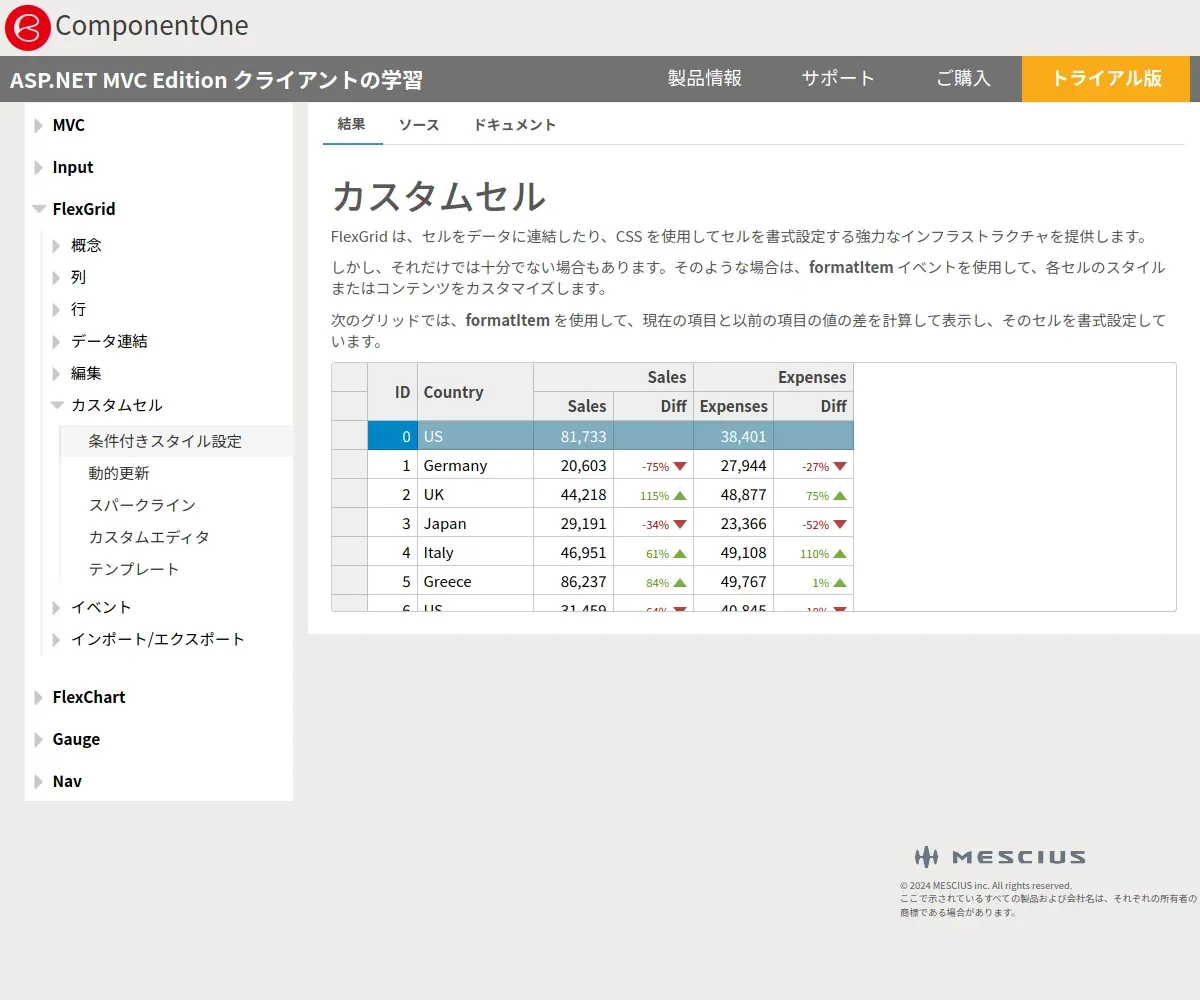Click the ComponentOne red logo icon
Image resolution: width=1200 pixels, height=1000 pixels.
pyautogui.click(x=27, y=26)
